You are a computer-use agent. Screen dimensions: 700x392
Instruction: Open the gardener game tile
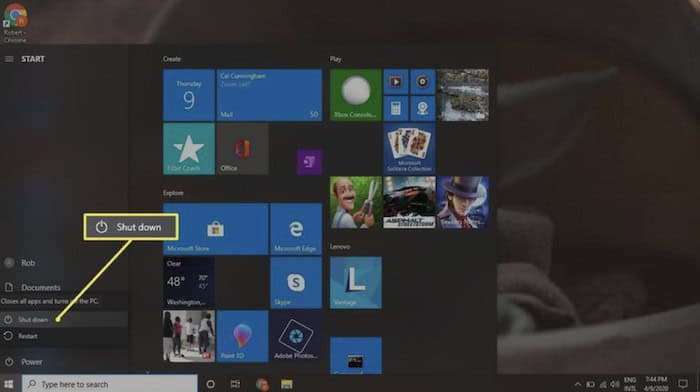coord(355,202)
